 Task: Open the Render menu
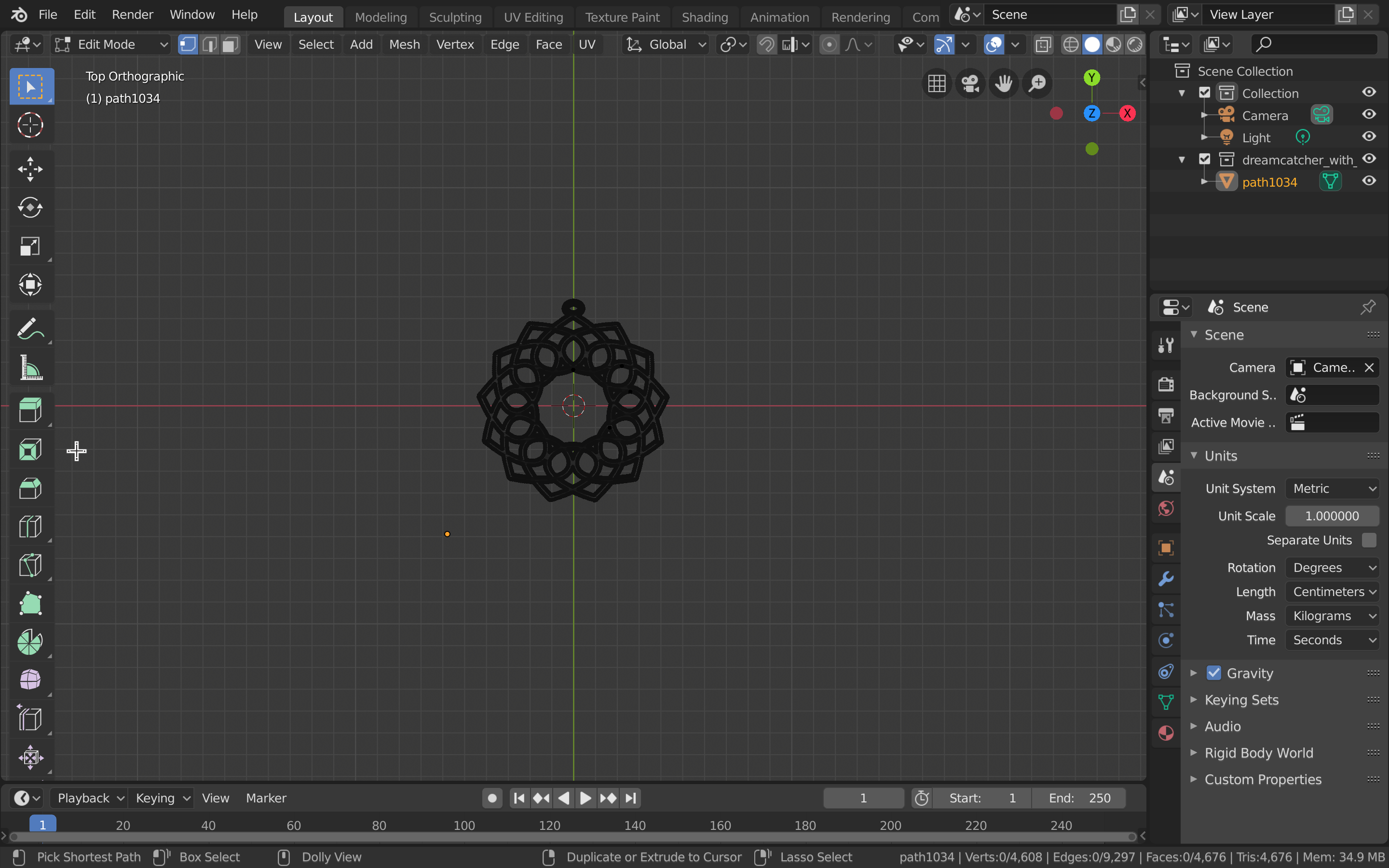click(133, 15)
